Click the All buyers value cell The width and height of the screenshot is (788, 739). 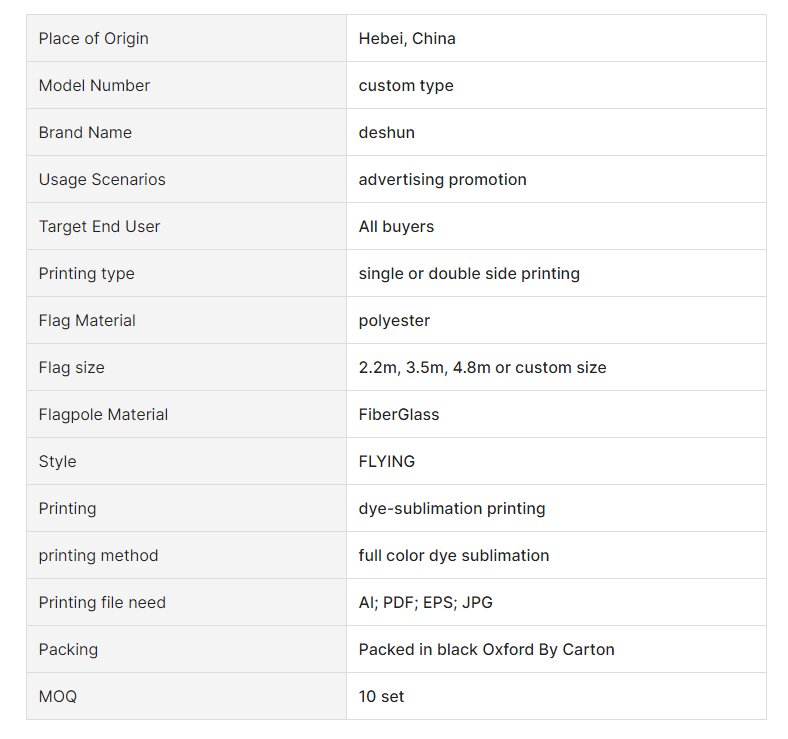556,226
